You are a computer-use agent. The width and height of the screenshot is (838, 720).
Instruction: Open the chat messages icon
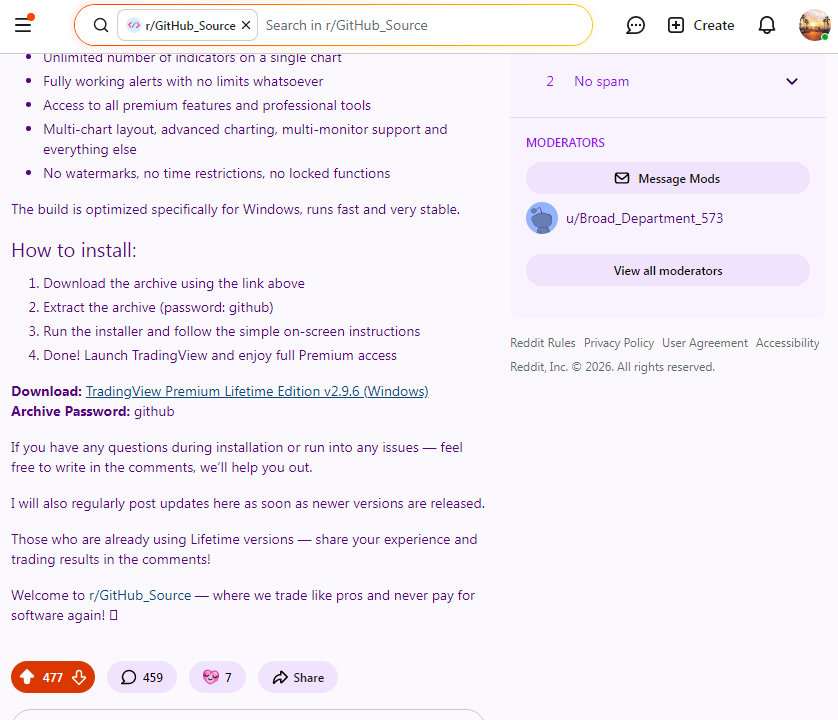[x=635, y=25]
